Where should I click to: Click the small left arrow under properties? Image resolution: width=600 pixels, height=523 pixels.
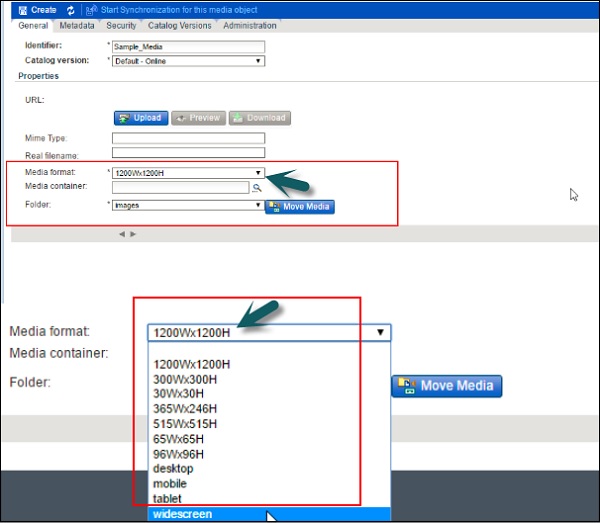point(122,234)
